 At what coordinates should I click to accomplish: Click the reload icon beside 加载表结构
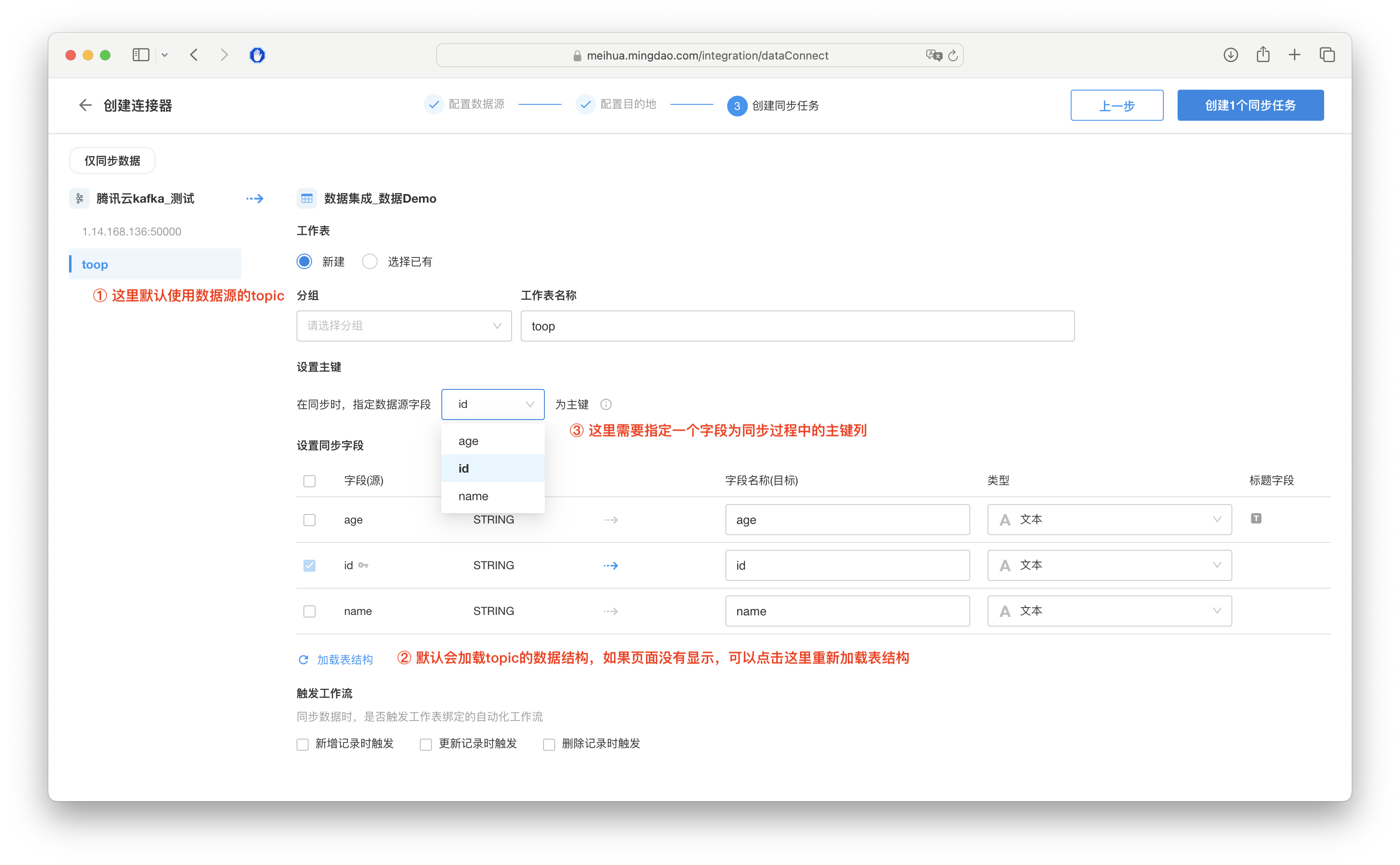coord(304,660)
